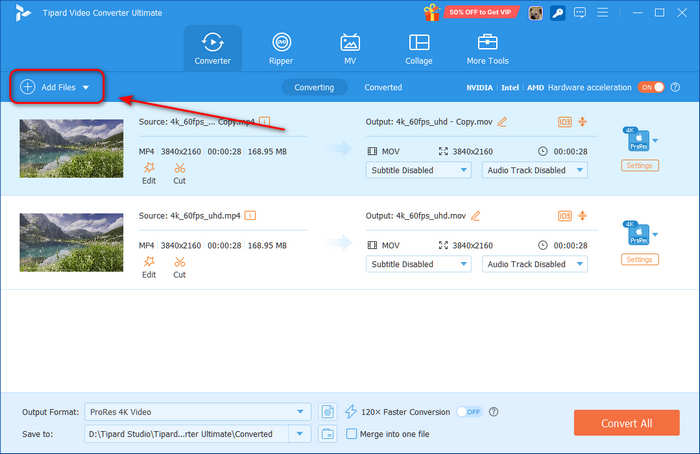Expand the Save to path dropdown arrow

click(300, 433)
